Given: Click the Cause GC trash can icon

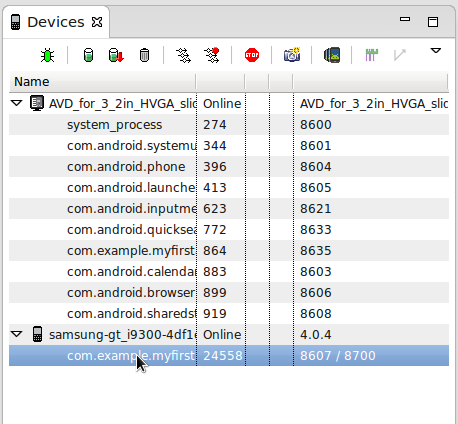Looking at the screenshot, I should 144,55.
